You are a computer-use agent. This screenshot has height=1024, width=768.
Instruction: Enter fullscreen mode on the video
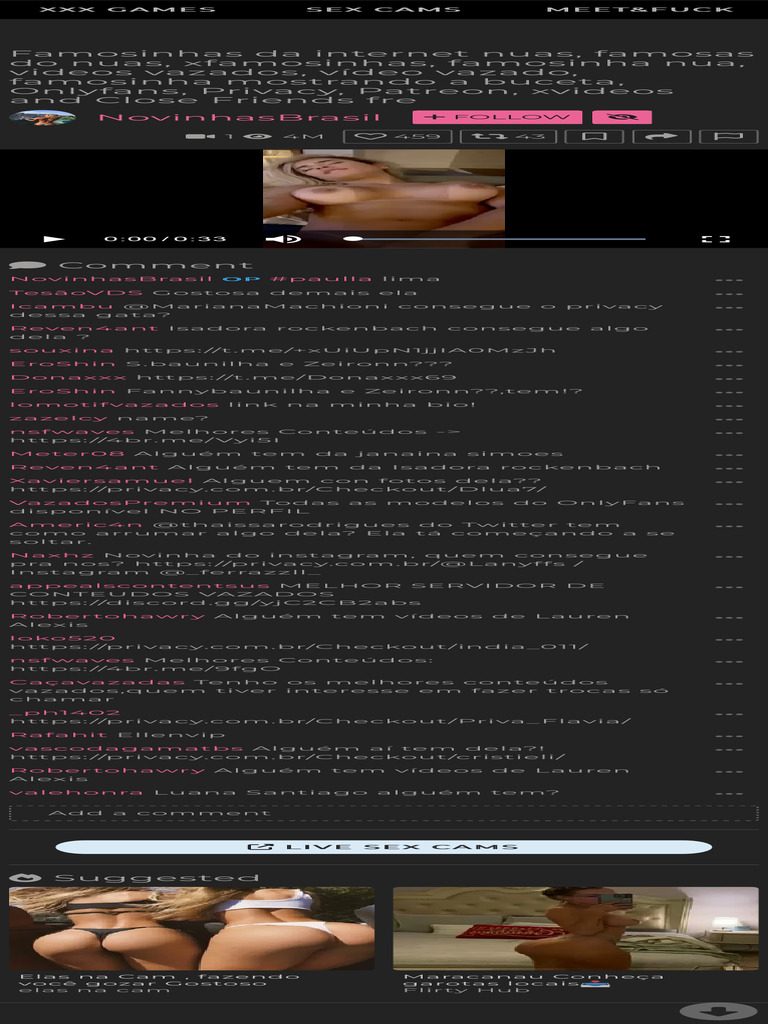(716, 239)
